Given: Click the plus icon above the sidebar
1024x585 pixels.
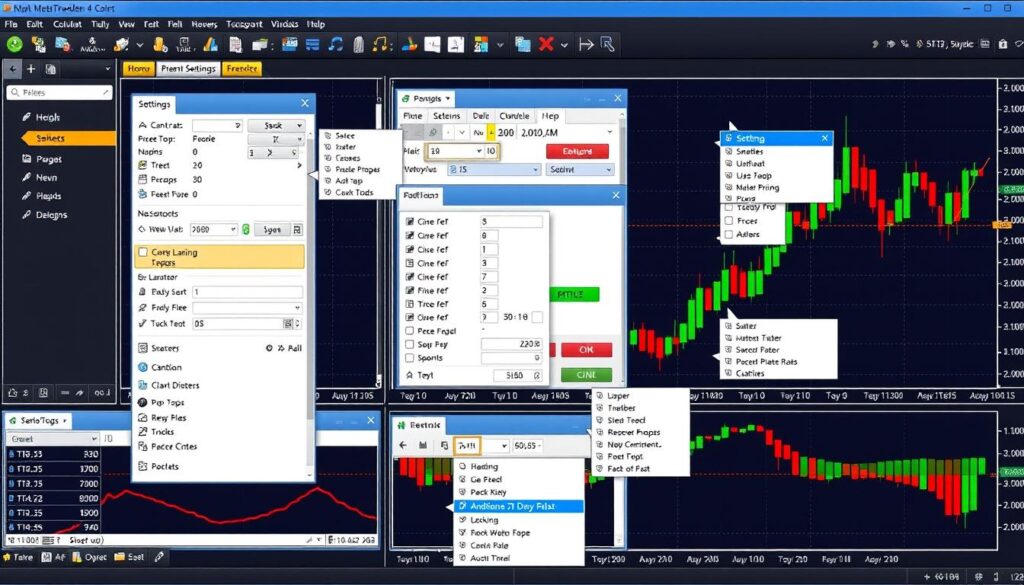Looking at the screenshot, I should (31, 69).
